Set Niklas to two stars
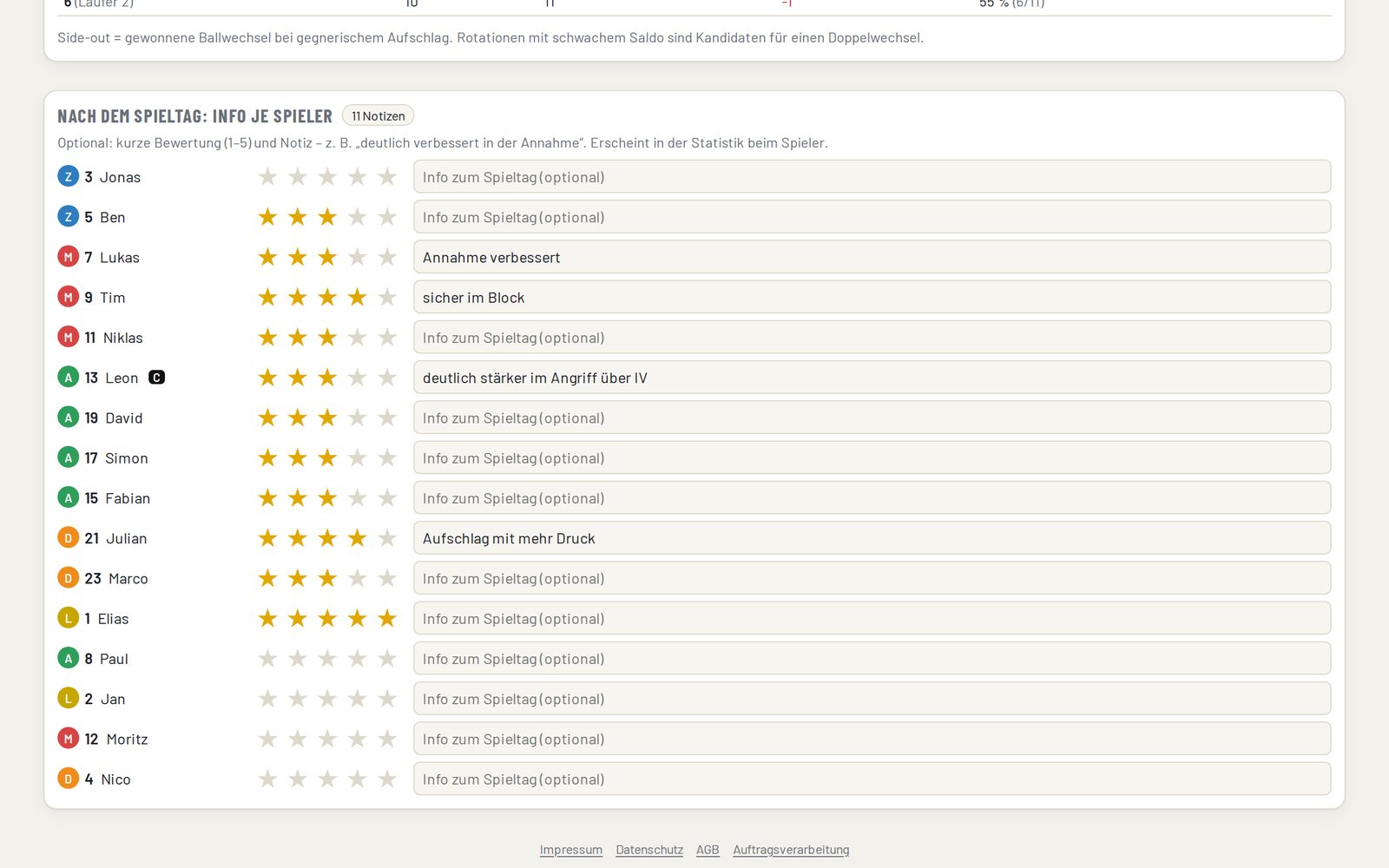The image size is (1389, 868). coord(297,338)
